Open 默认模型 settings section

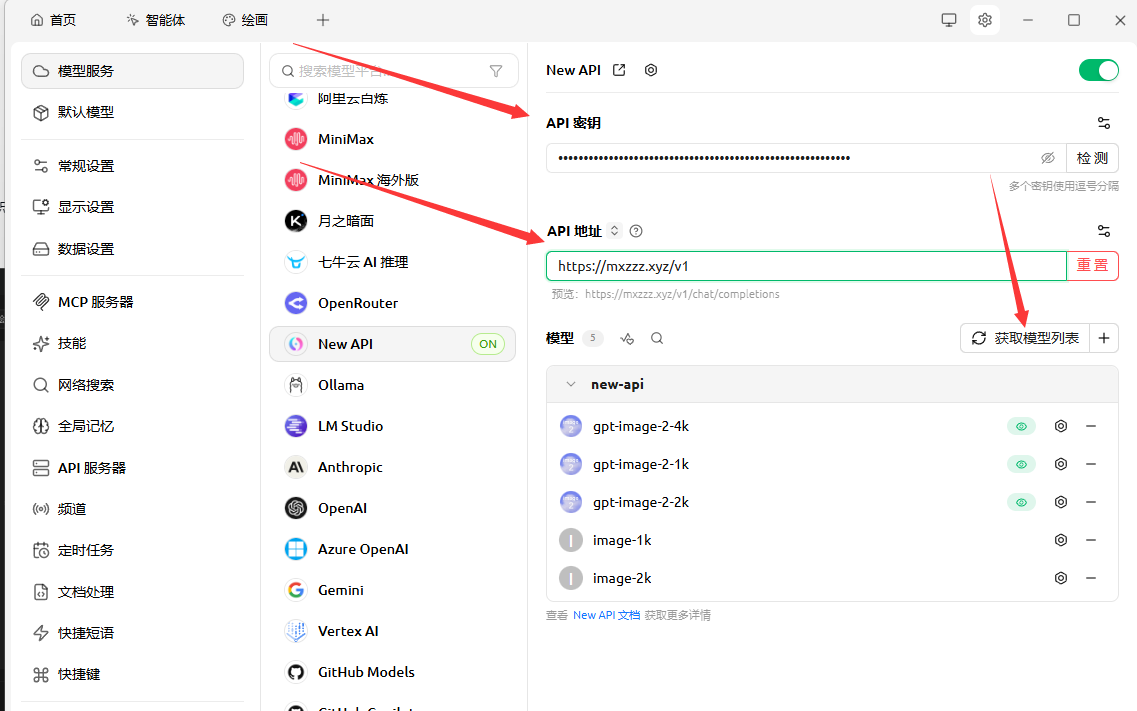point(133,112)
